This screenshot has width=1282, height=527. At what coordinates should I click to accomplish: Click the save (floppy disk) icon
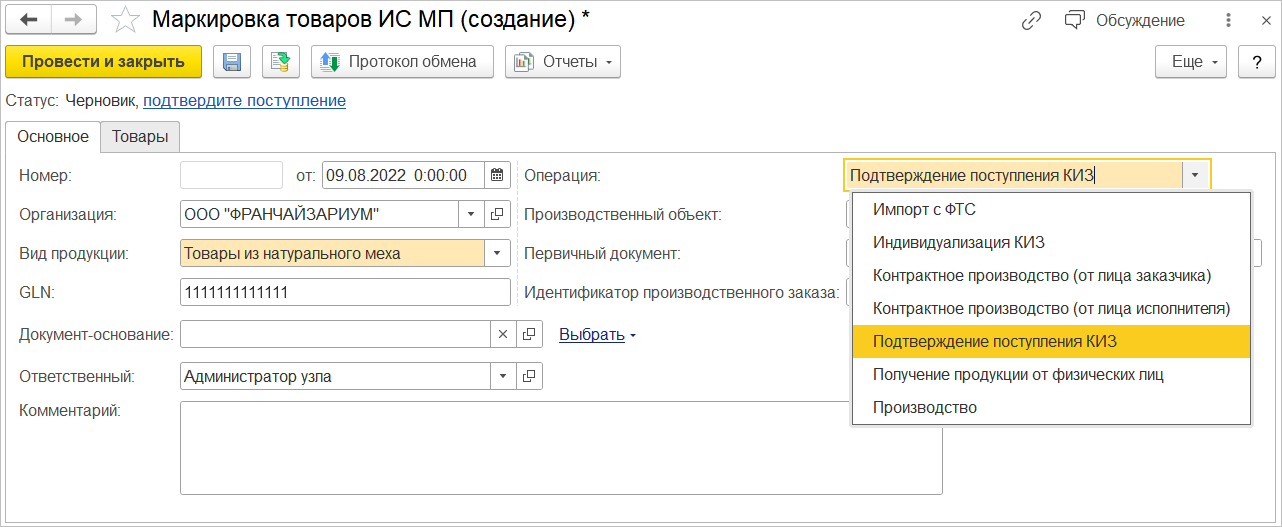(231, 62)
